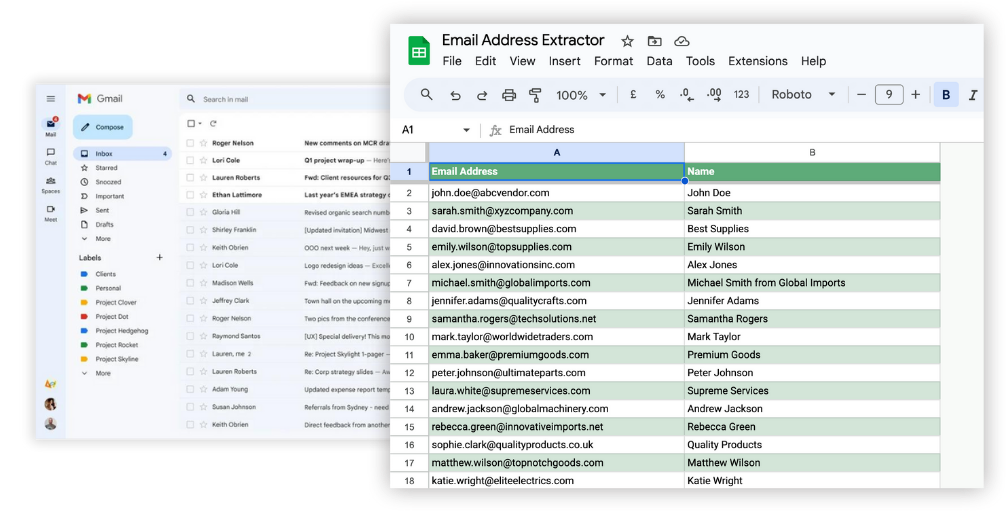Open Spaces in Gmail sidebar
The height and width of the screenshot is (512, 1008).
tap(51, 185)
